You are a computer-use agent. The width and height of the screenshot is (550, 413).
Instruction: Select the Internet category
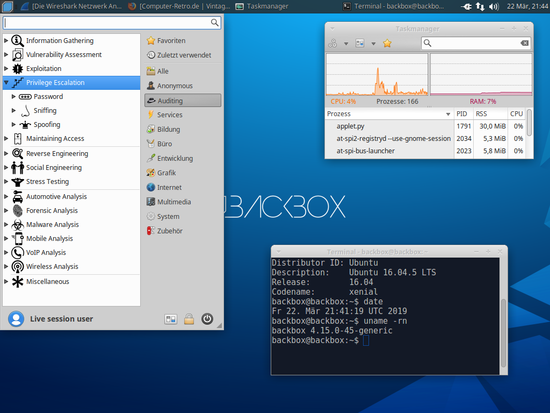[x=183, y=187]
